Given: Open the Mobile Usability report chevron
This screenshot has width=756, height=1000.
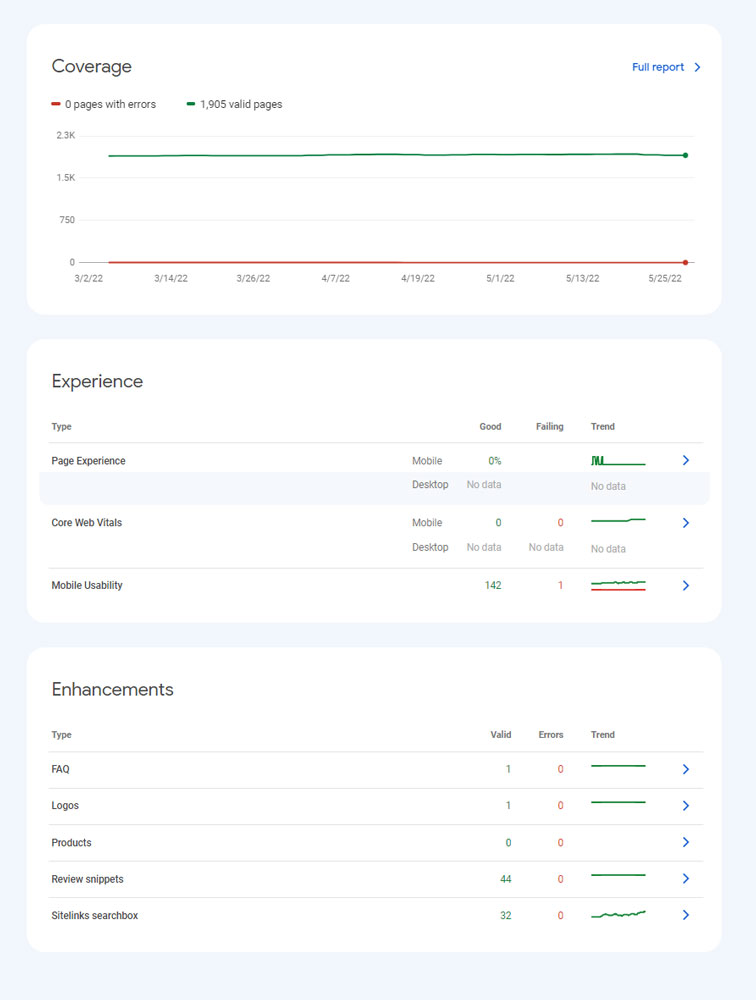Looking at the screenshot, I should click(x=686, y=585).
